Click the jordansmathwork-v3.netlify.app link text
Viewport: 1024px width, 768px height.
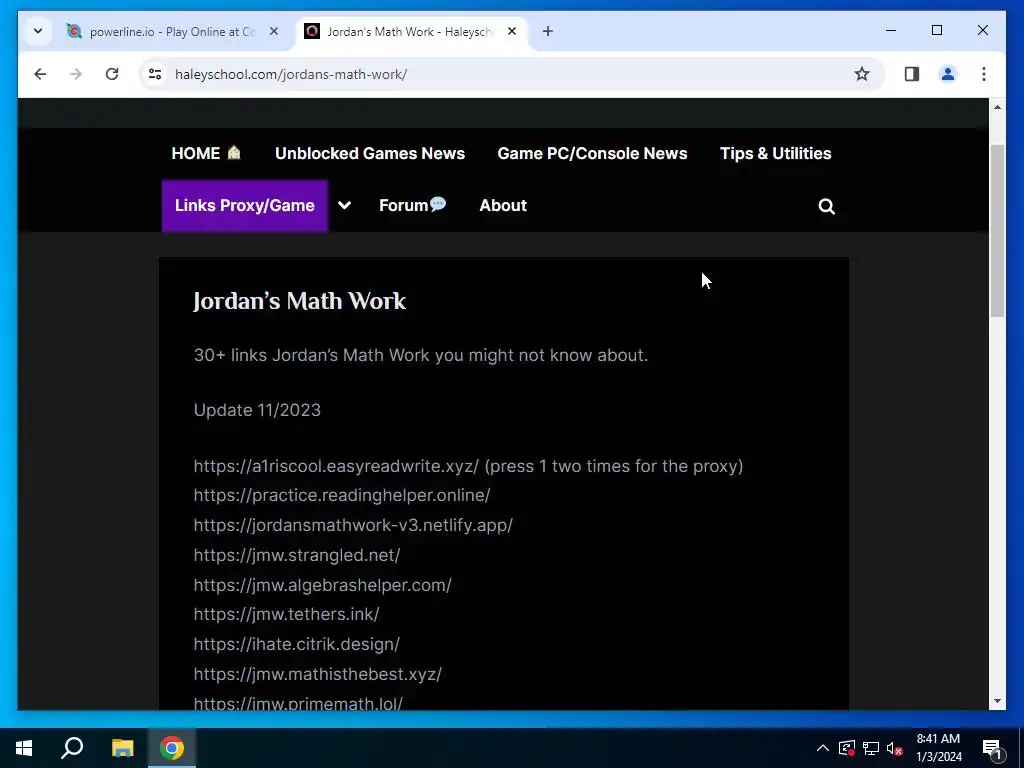353,526
